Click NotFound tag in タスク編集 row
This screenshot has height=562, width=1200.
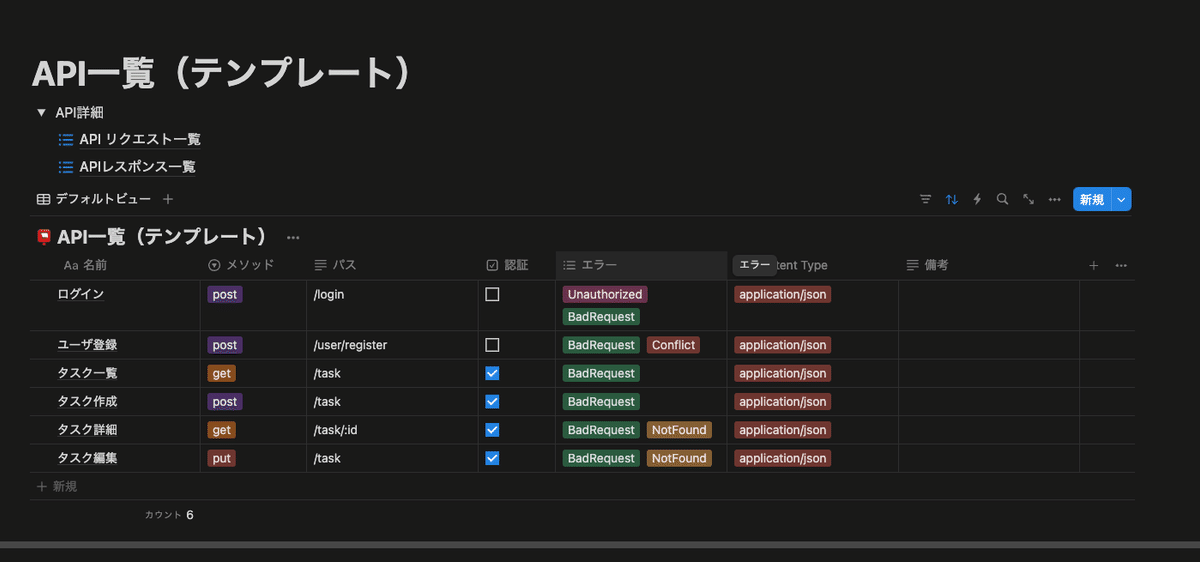click(679, 458)
